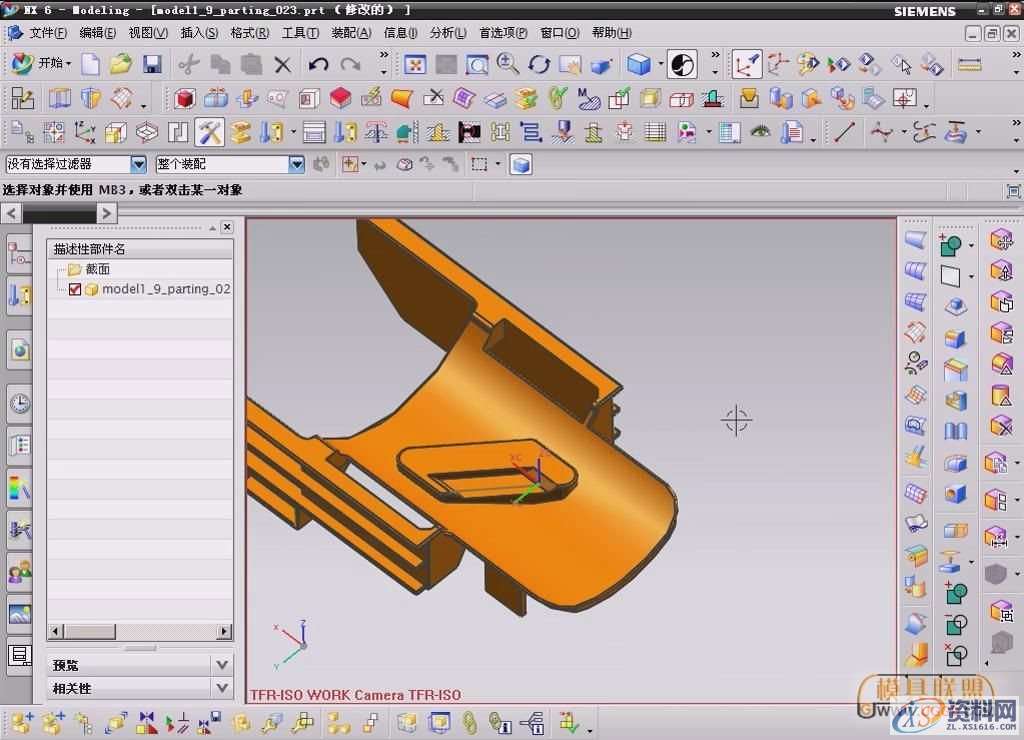The image size is (1024, 740).
Task: Select the Zoom magnifier tool
Action: pyautogui.click(x=508, y=65)
